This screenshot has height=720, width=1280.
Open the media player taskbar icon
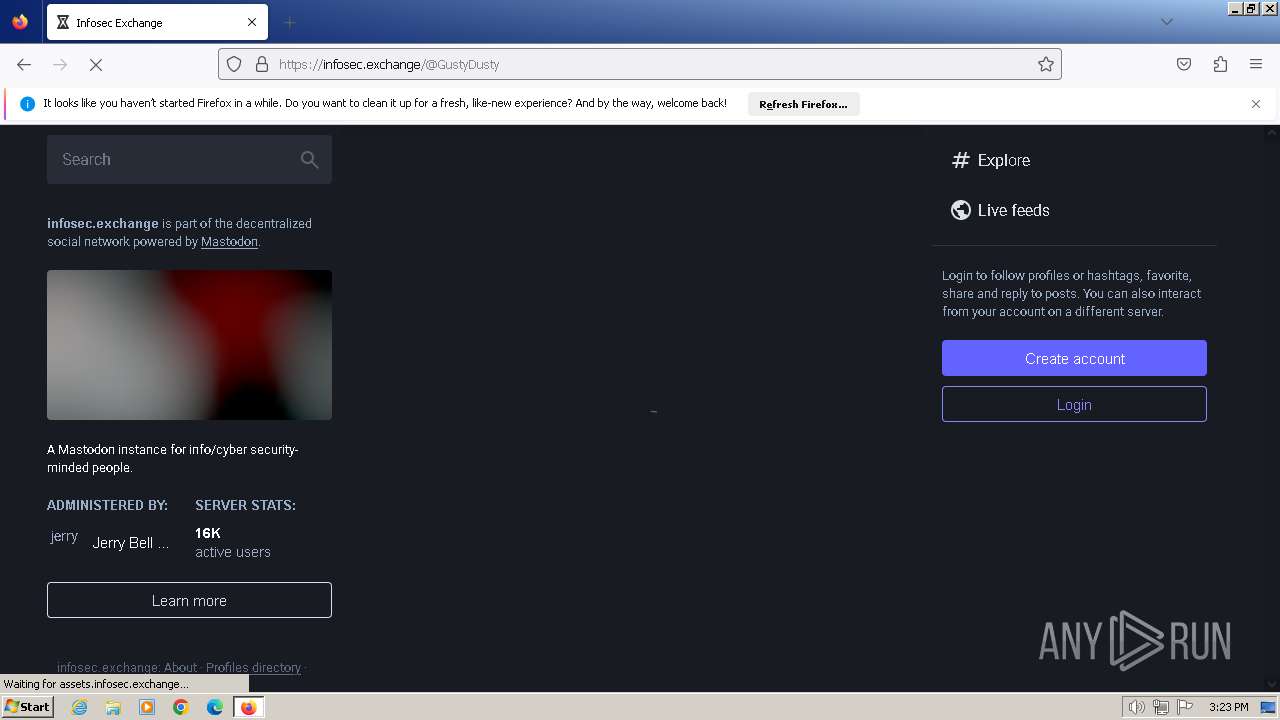point(147,707)
